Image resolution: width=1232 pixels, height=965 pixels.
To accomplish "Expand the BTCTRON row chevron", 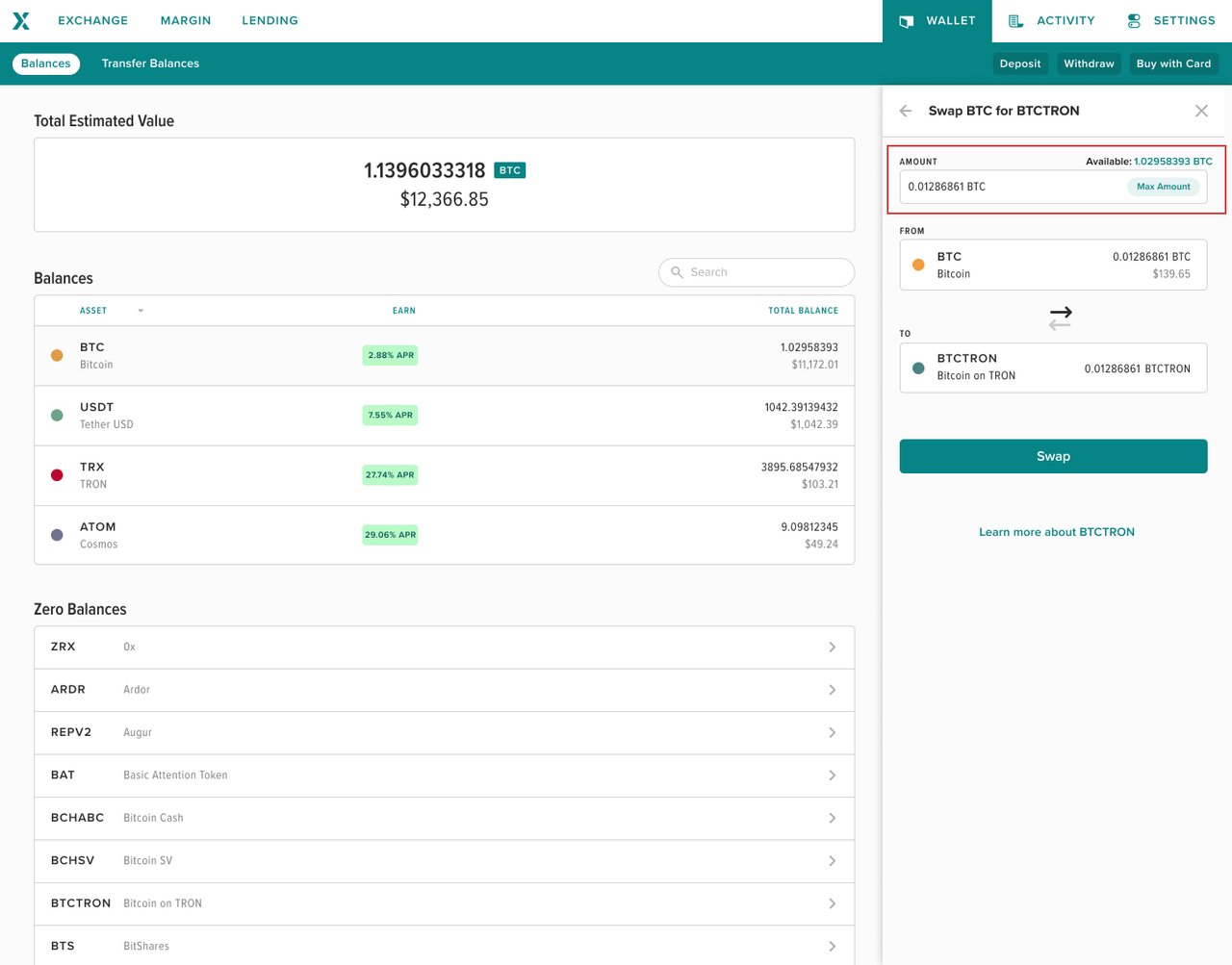I will pos(832,903).
